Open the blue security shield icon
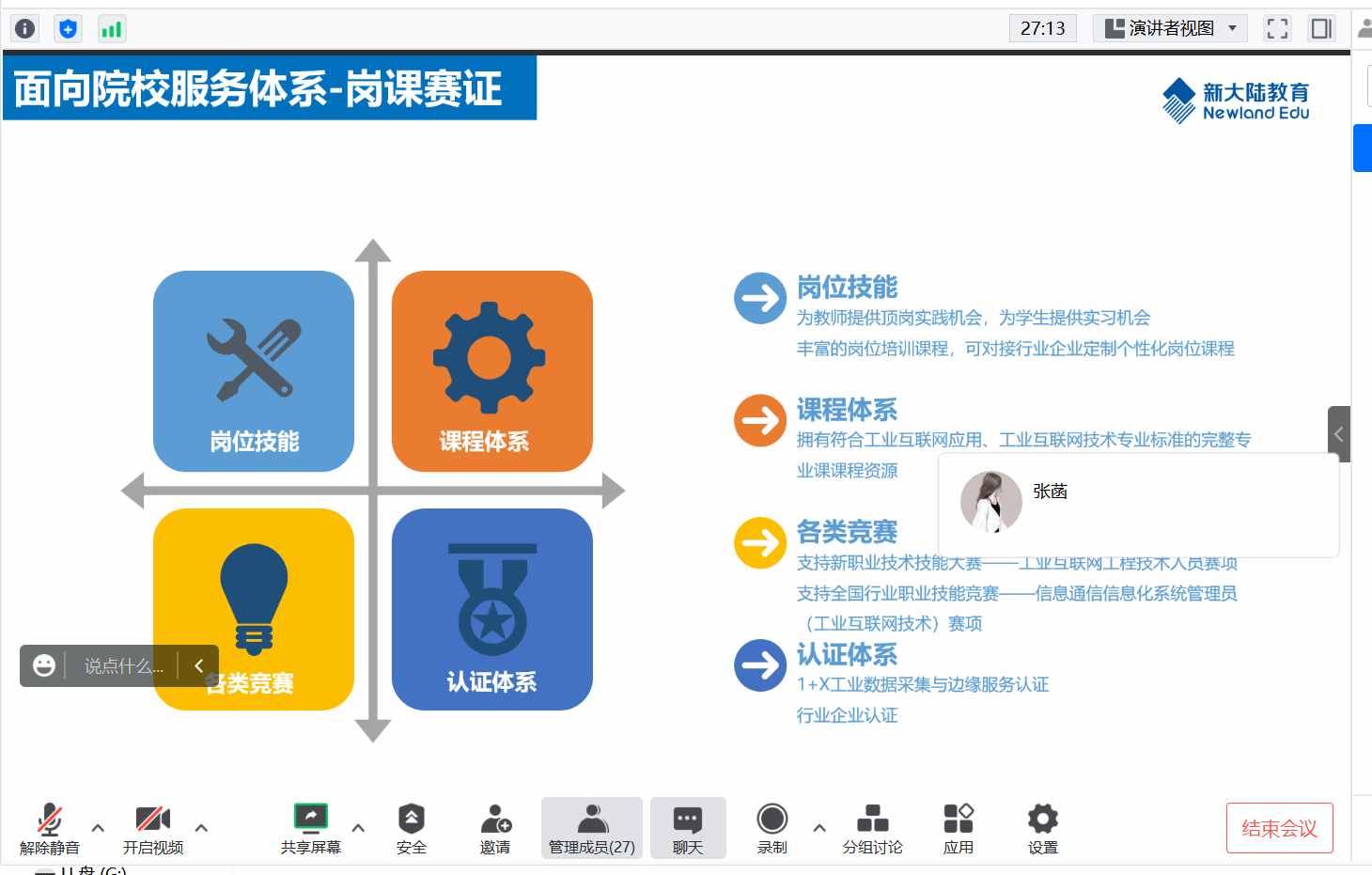The height and width of the screenshot is (875, 1372). [x=68, y=29]
